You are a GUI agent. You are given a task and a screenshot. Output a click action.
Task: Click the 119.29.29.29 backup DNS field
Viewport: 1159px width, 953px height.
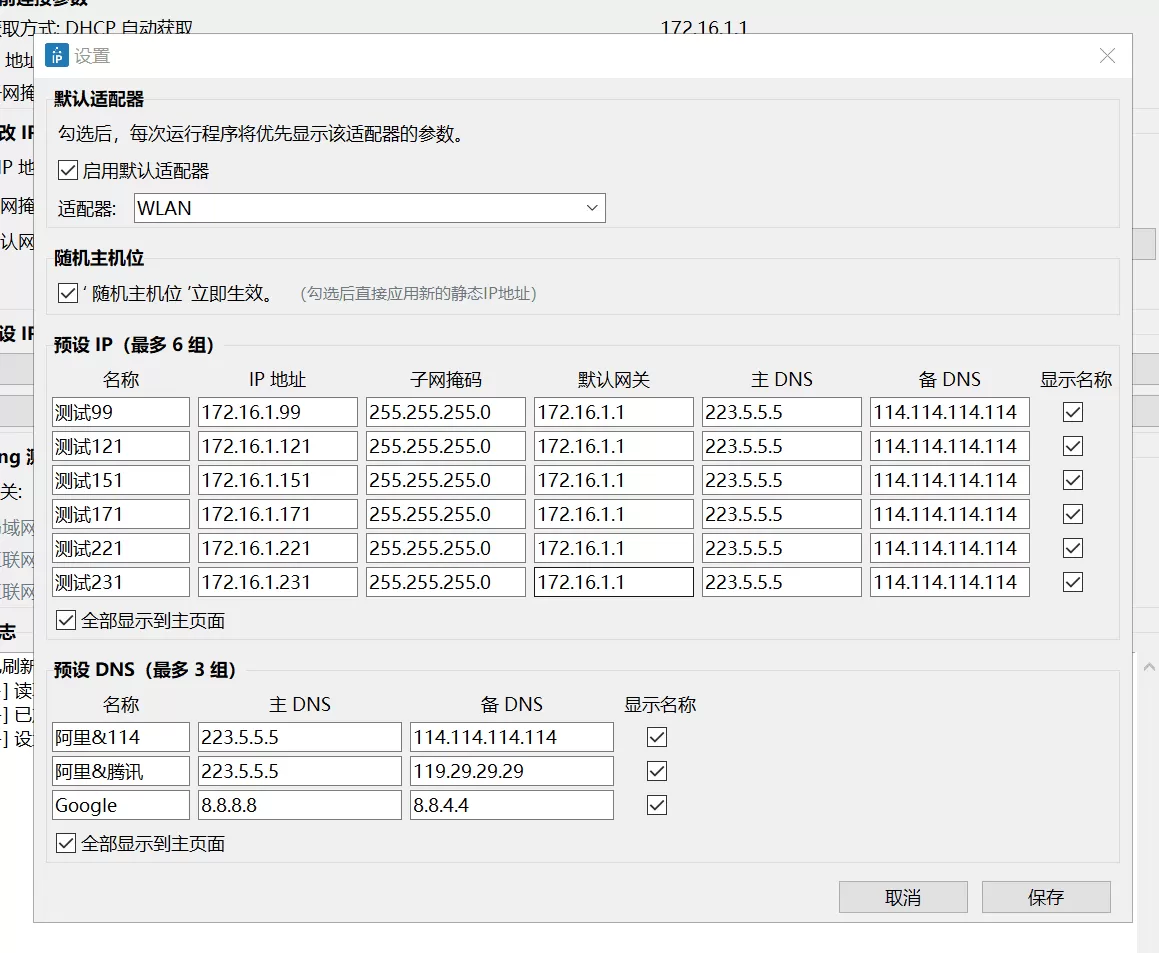click(511, 771)
